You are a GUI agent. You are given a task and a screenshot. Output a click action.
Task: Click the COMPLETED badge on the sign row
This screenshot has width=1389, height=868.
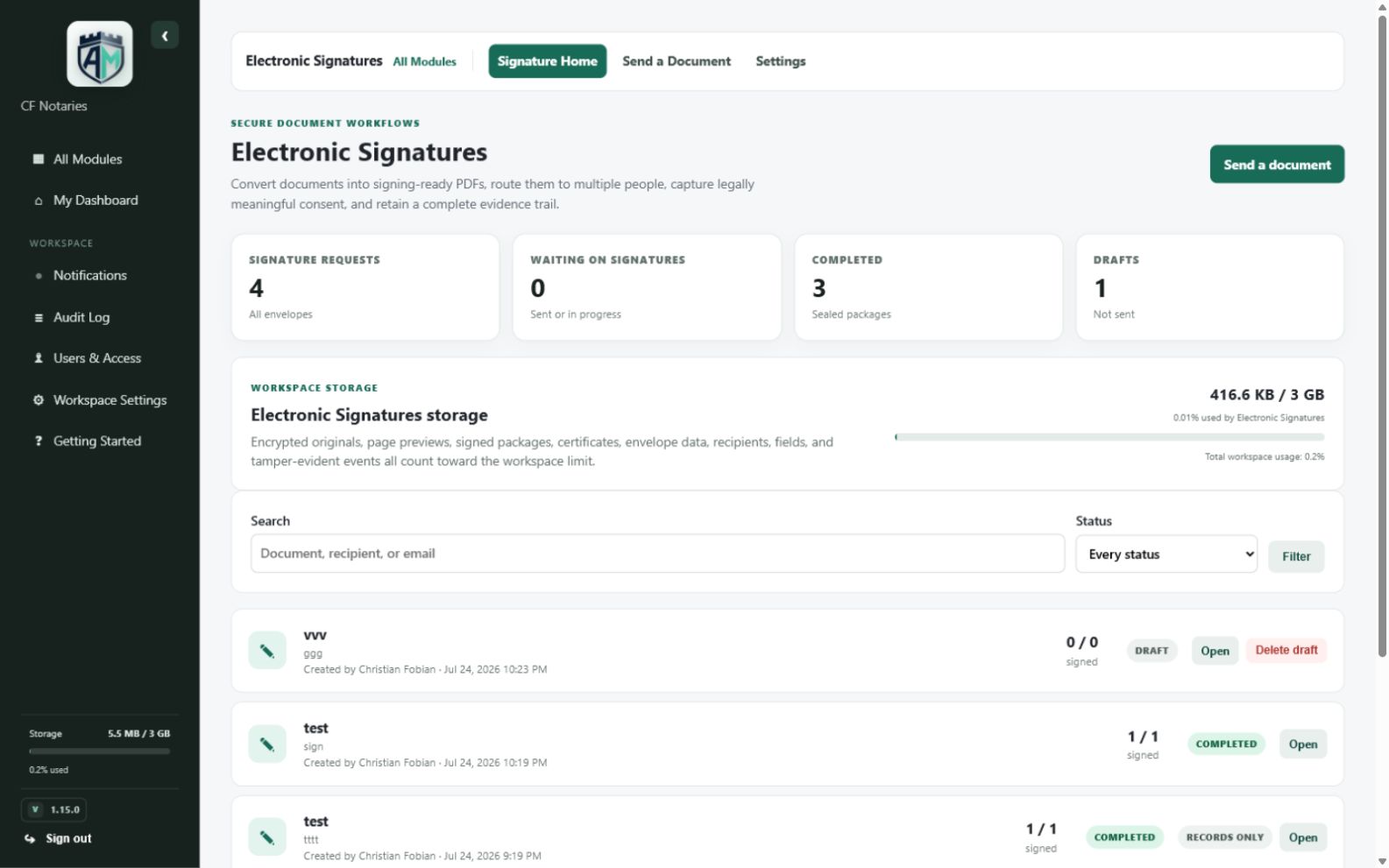(x=1226, y=745)
